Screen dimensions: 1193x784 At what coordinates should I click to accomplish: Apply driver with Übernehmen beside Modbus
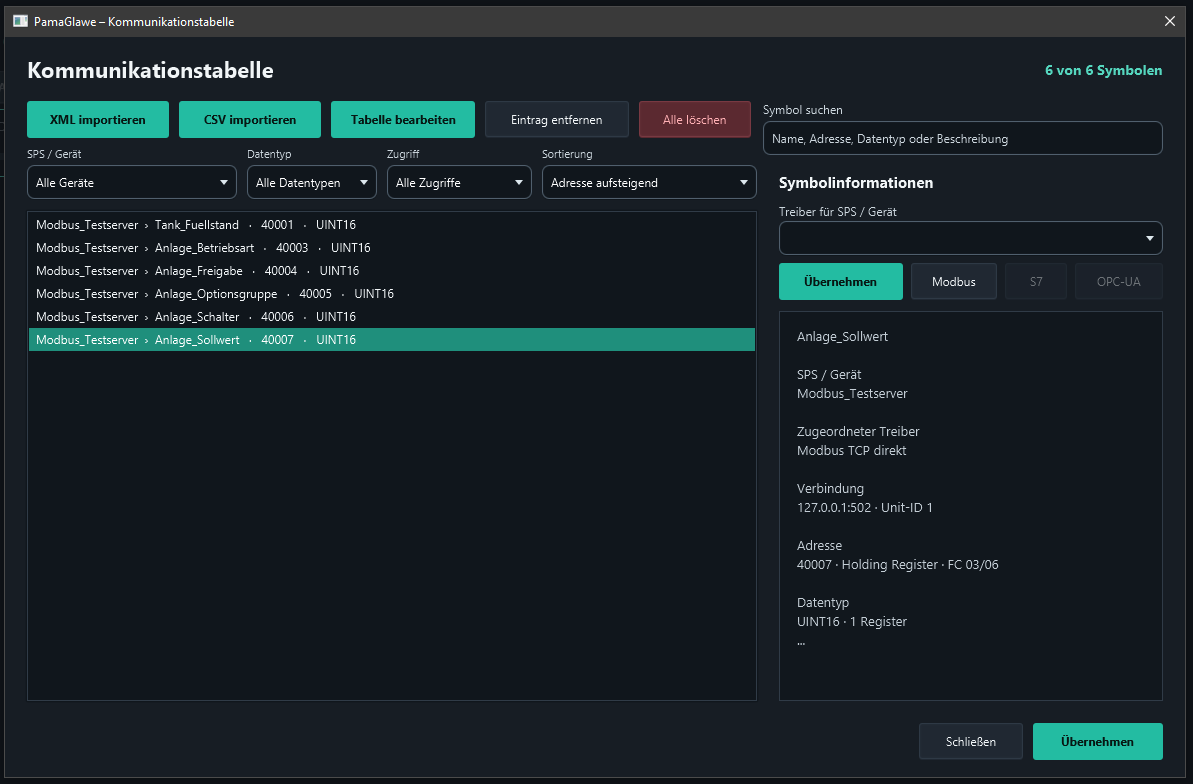(x=841, y=282)
